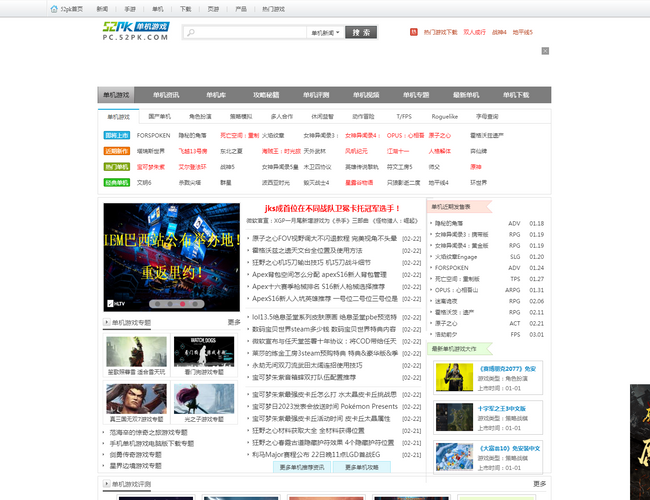
Task: Click 更多 beside 单机游戏评测 heading
Action: coord(539,484)
